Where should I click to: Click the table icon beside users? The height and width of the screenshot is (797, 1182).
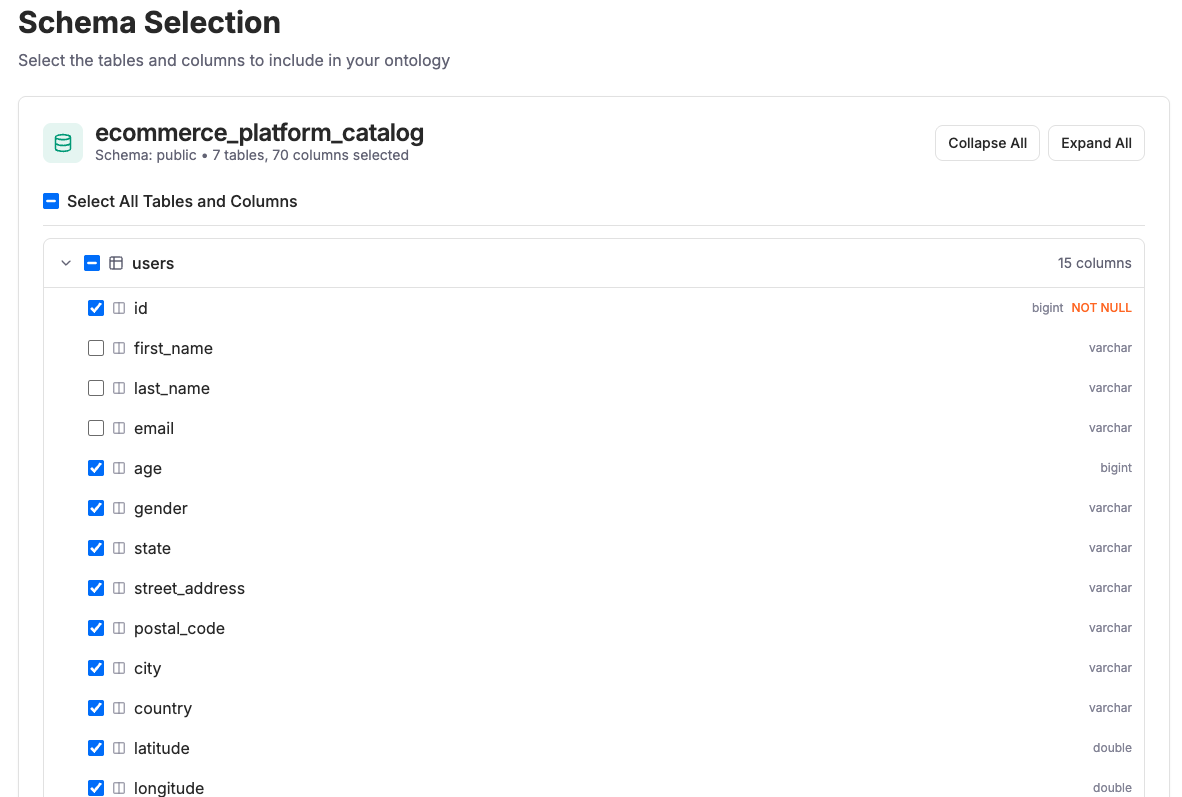pos(116,263)
